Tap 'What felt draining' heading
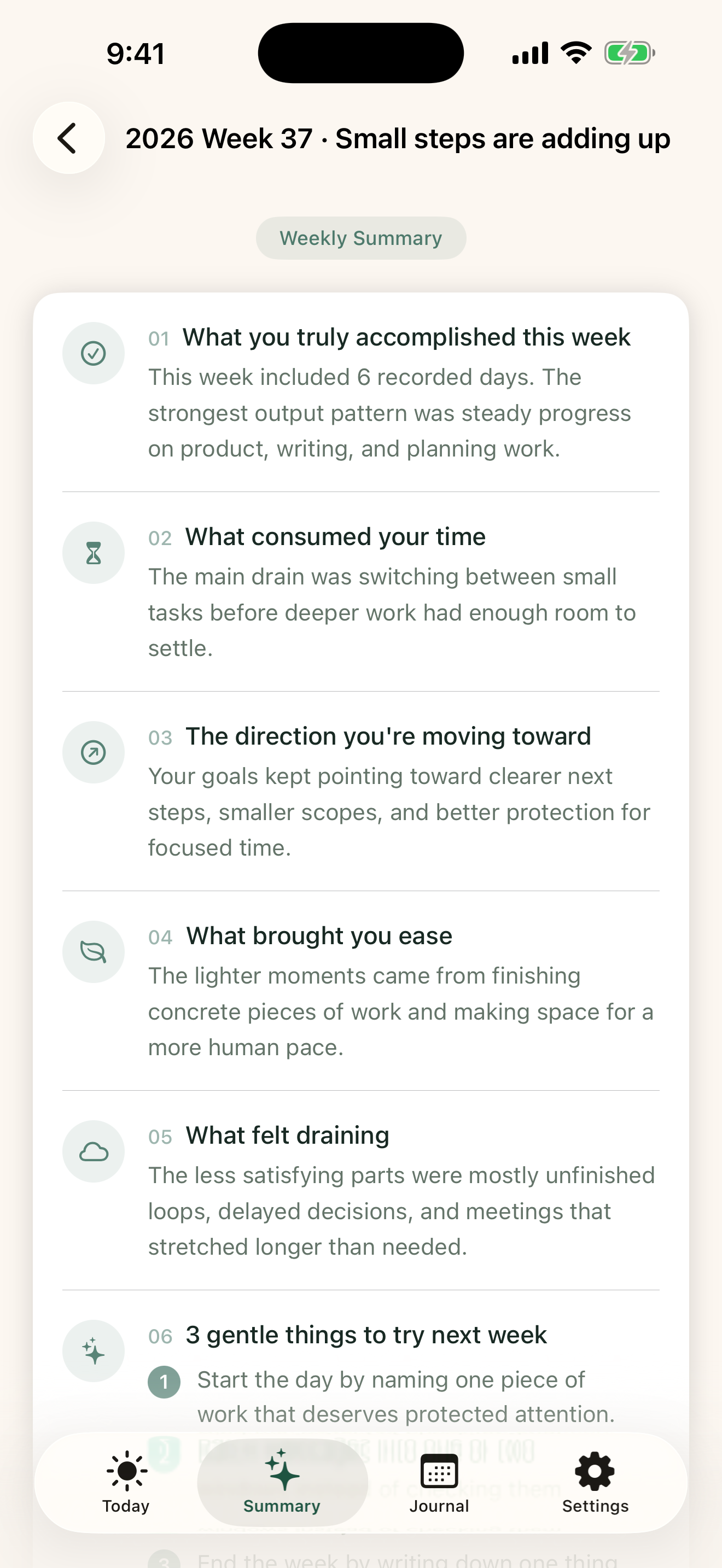Image resolution: width=722 pixels, height=1568 pixels. tap(287, 1136)
